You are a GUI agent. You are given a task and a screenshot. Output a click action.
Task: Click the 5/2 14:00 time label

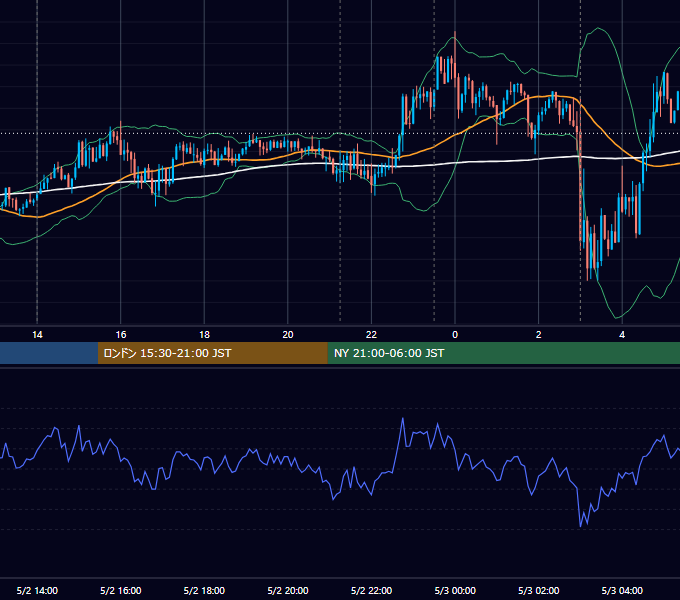tap(37, 590)
